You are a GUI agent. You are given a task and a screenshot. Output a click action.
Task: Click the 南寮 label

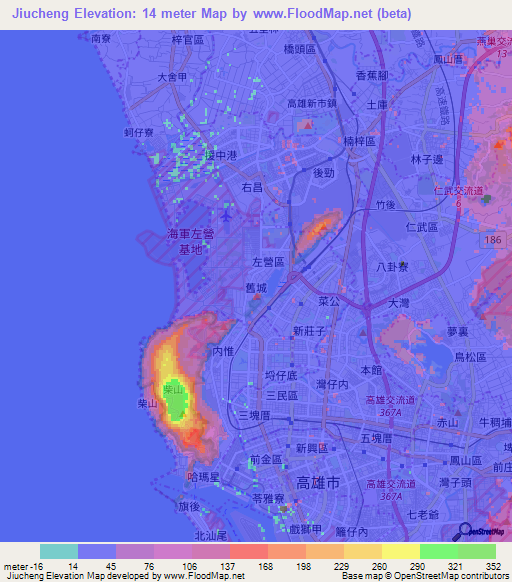pyautogui.click(x=101, y=38)
